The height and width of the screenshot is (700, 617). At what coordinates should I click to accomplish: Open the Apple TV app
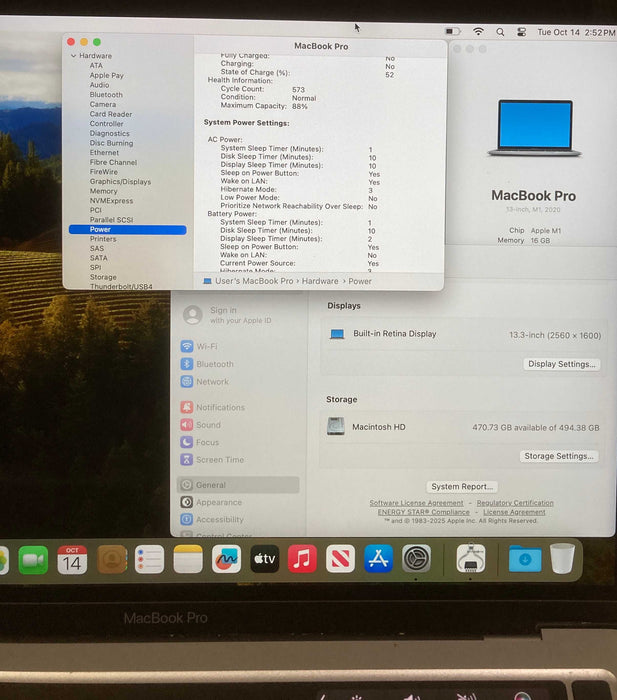click(x=265, y=558)
